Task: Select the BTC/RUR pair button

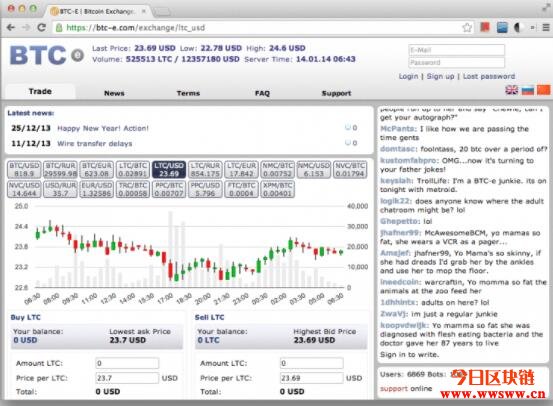Action: [61, 170]
